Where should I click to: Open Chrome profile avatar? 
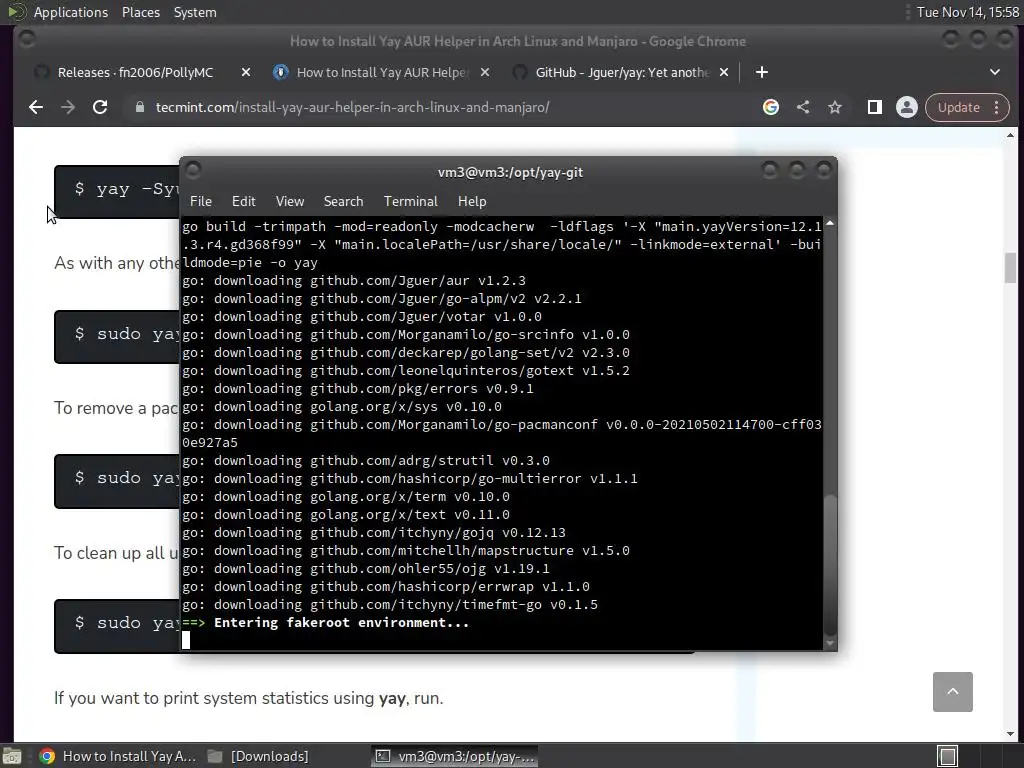[906, 107]
